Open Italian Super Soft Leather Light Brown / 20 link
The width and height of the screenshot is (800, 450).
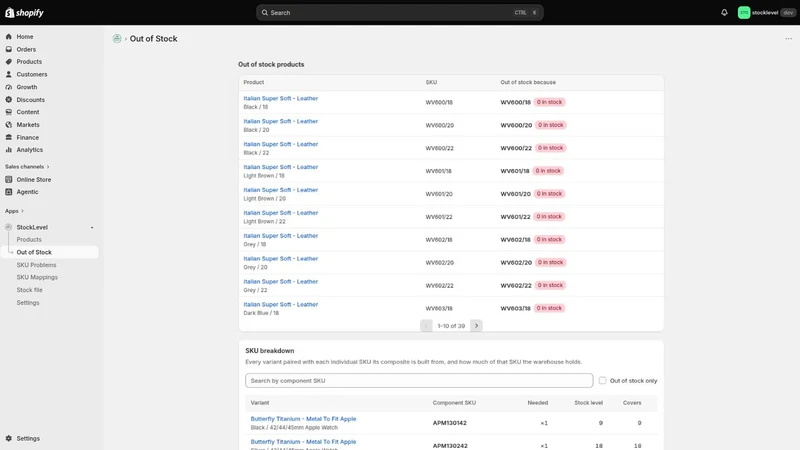click(x=281, y=190)
